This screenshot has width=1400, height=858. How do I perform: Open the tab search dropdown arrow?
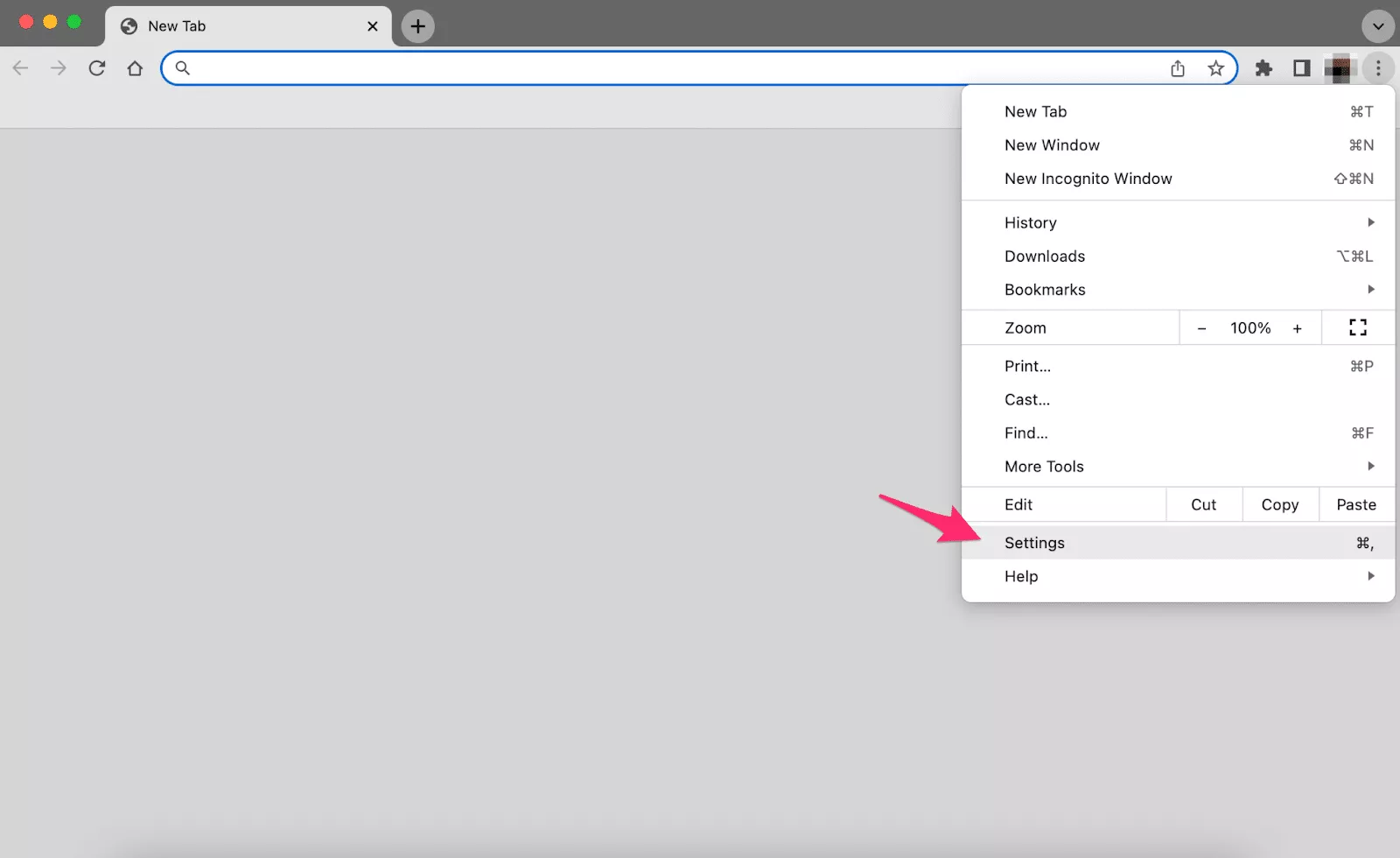coord(1378,26)
